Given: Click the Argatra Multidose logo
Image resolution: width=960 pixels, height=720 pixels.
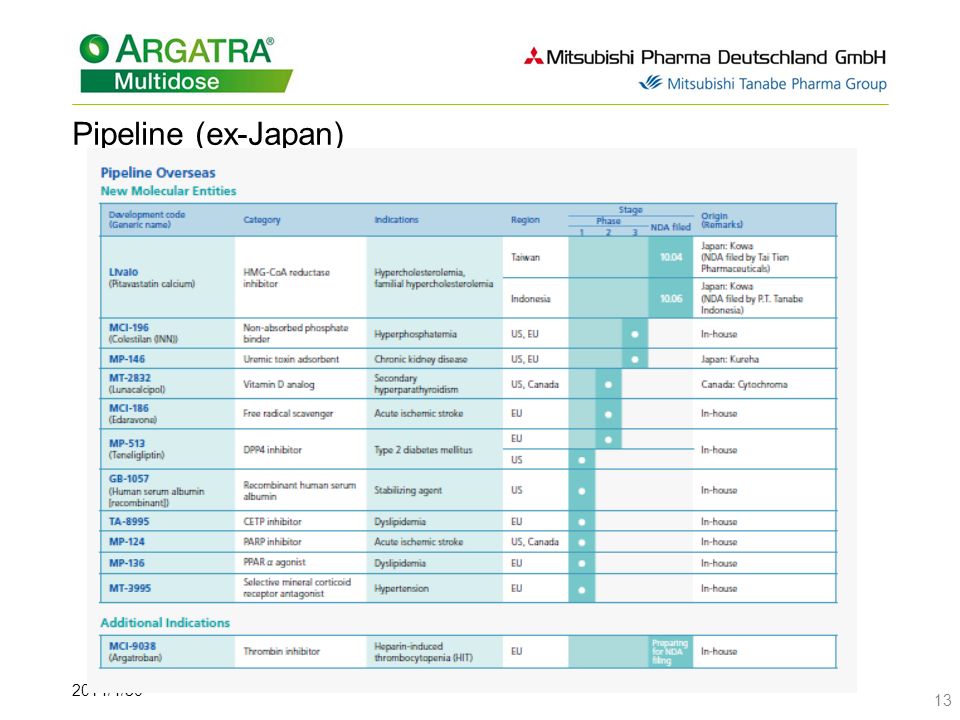Looking at the screenshot, I should click(186, 63).
